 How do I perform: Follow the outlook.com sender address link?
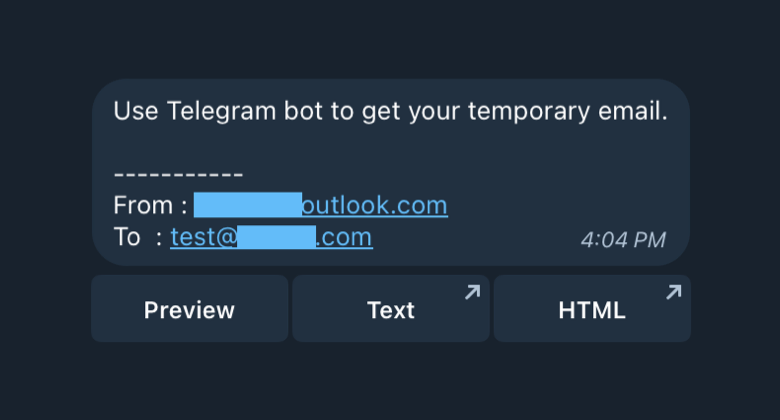click(321, 205)
